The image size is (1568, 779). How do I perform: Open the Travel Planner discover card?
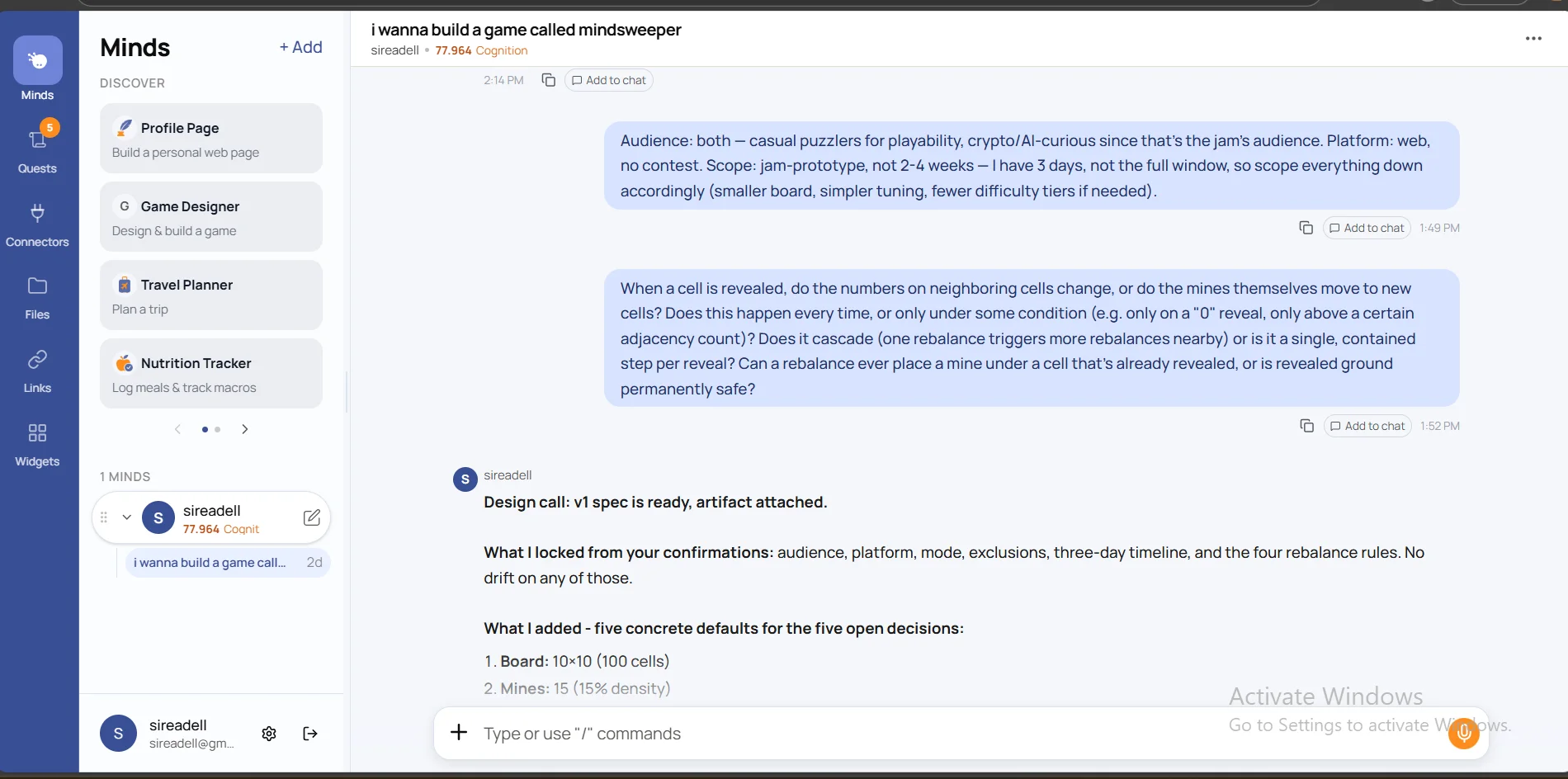[211, 295]
